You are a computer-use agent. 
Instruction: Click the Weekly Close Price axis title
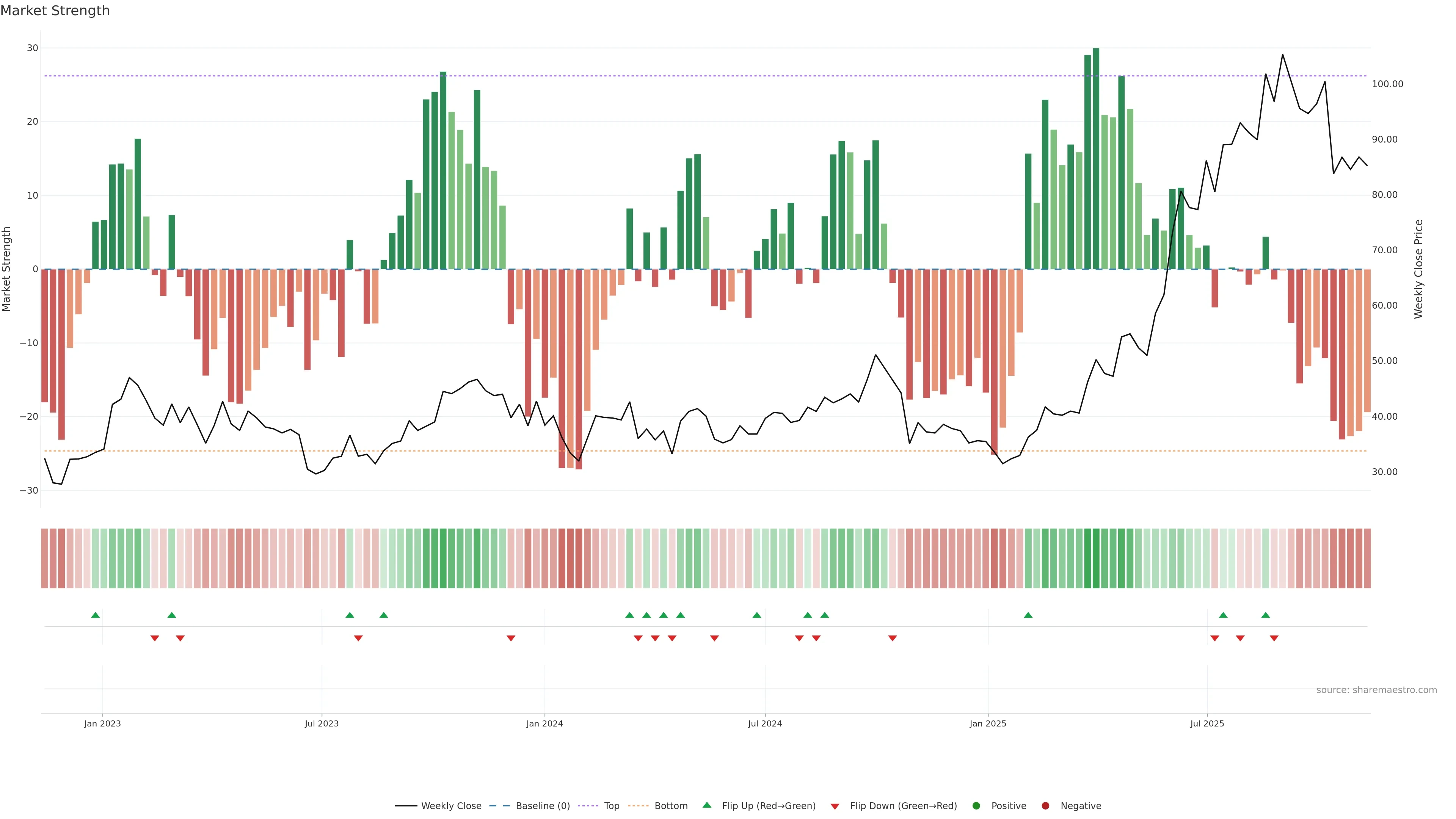tap(1418, 269)
